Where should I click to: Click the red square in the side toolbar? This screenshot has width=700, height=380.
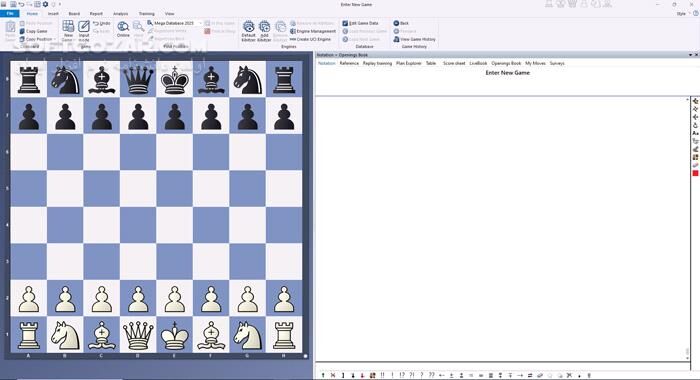(695, 173)
